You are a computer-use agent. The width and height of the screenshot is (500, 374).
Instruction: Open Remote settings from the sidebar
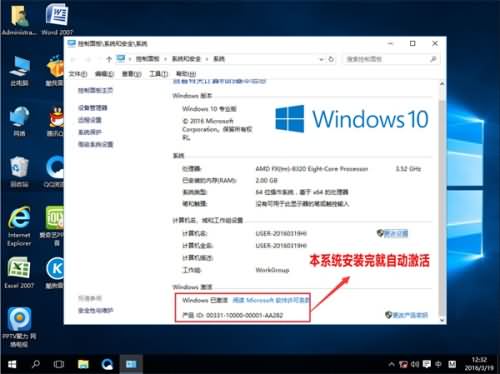(90, 120)
